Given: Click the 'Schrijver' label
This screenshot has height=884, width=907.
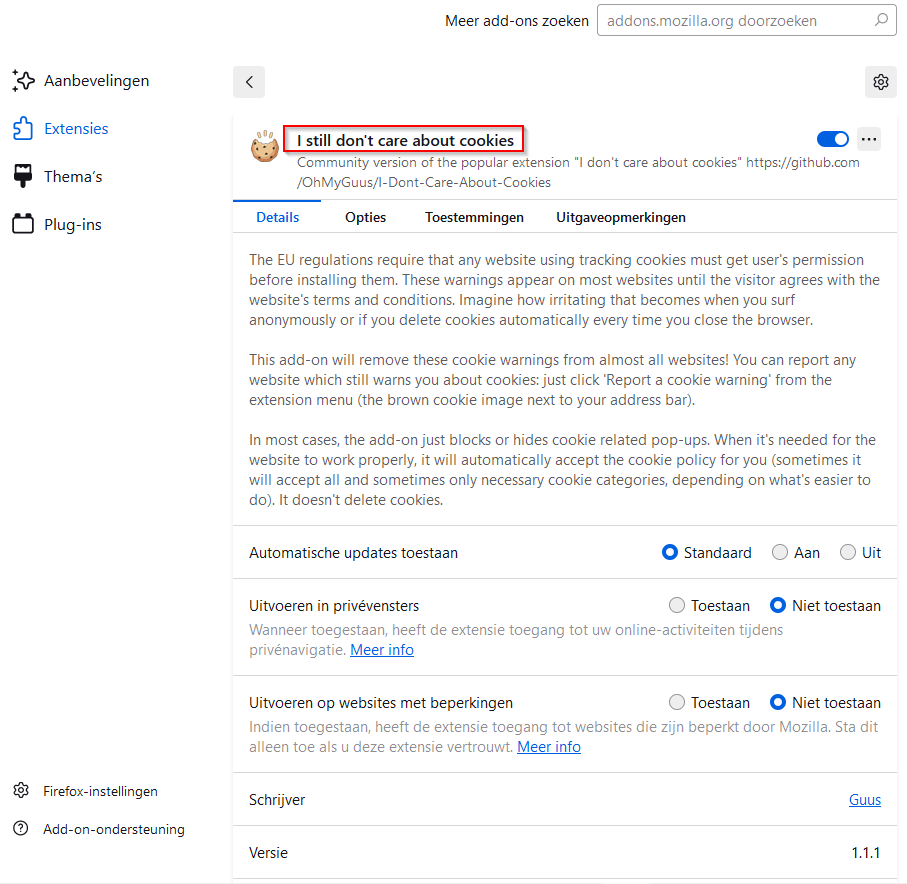Looking at the screenshot, I should pos(276,800).
